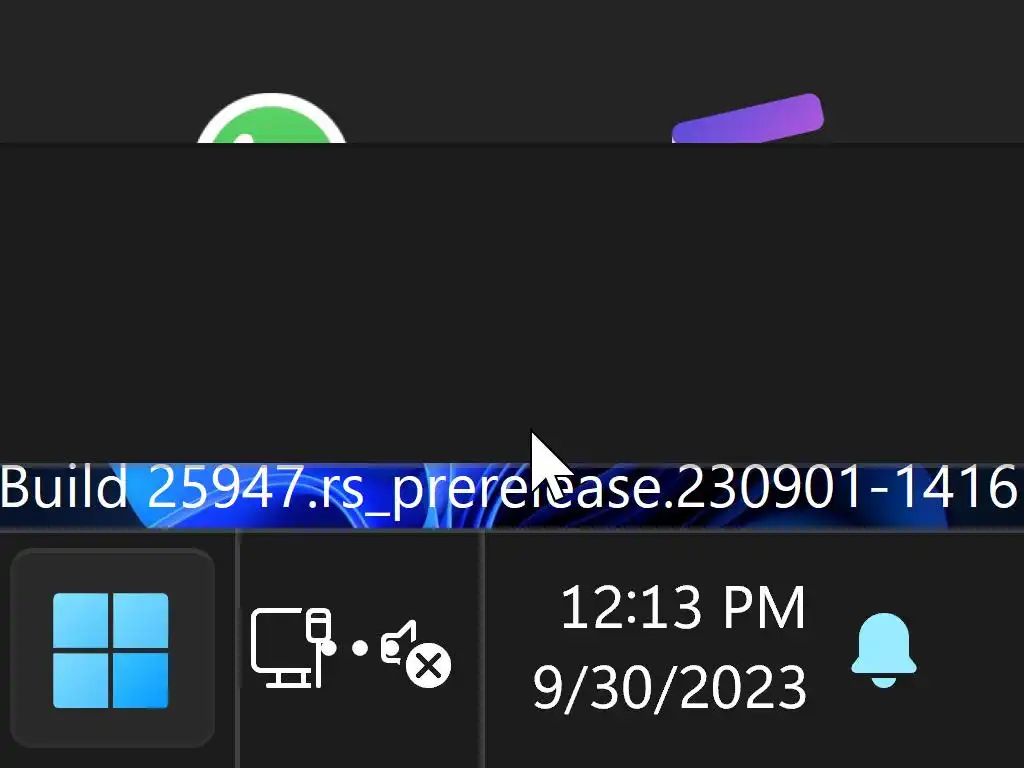Launch the green WhatsApp icon
1024x768 pixels.
click(271, 118)
